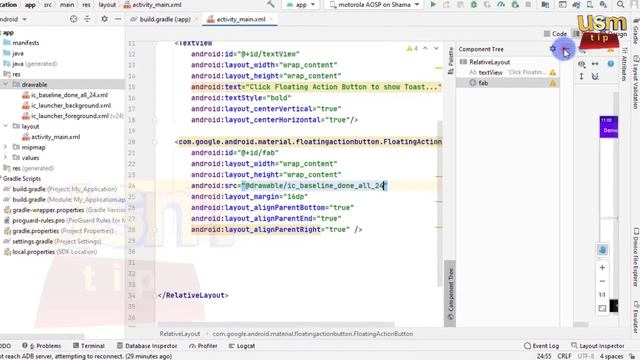Open the Profiler tool window

pos(203,346)
